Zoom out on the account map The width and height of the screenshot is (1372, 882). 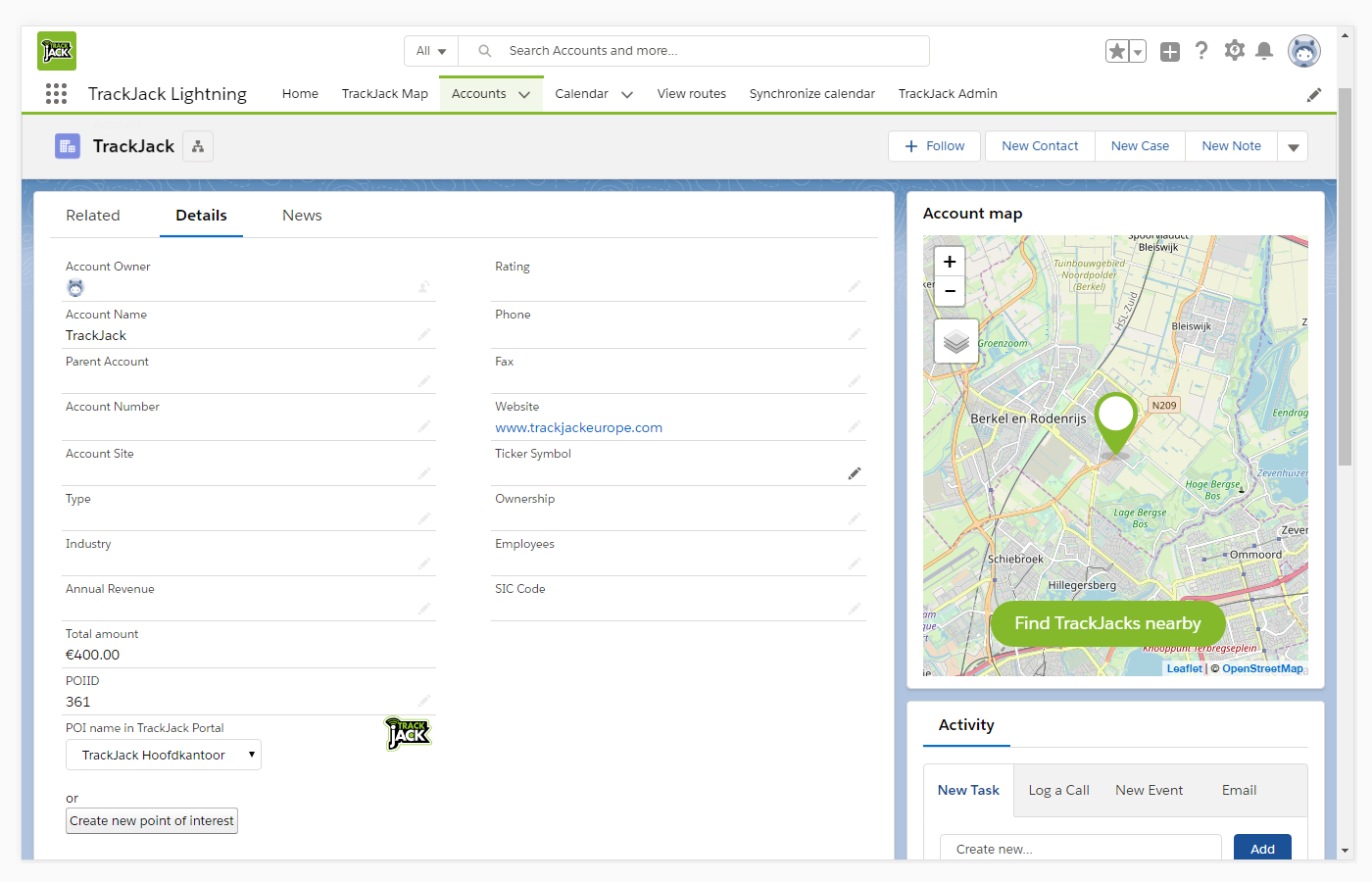pyautogui.click(x=950, y=291)
